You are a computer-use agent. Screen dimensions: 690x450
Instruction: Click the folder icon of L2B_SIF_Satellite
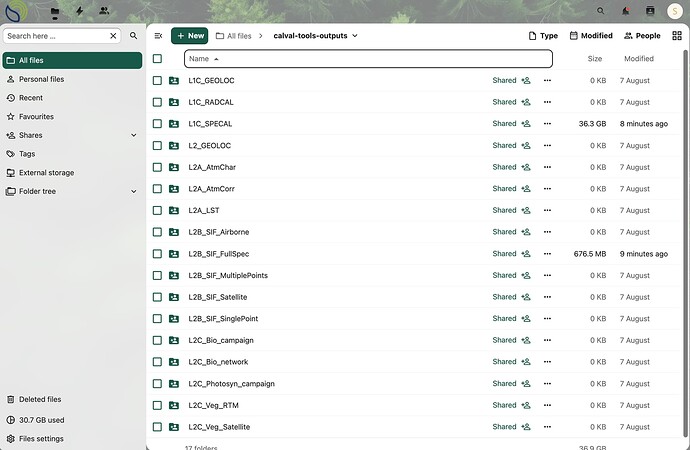[174, 297]
